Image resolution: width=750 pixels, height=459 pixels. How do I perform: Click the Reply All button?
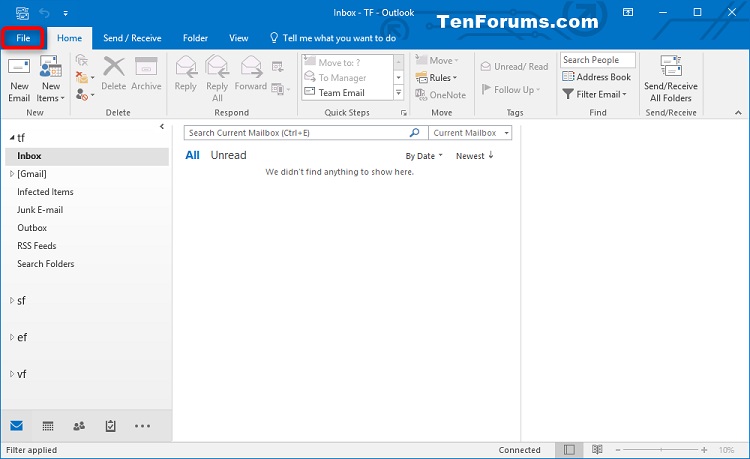click(x=217, y=79)
